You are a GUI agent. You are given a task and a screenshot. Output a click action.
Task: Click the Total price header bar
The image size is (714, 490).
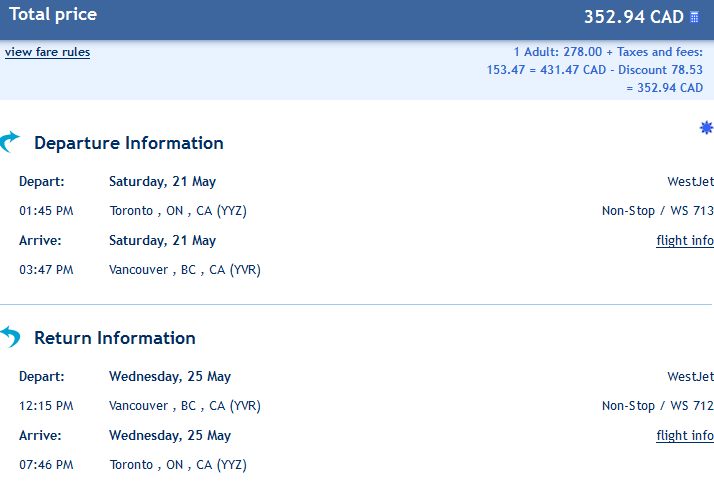point(357,20)
